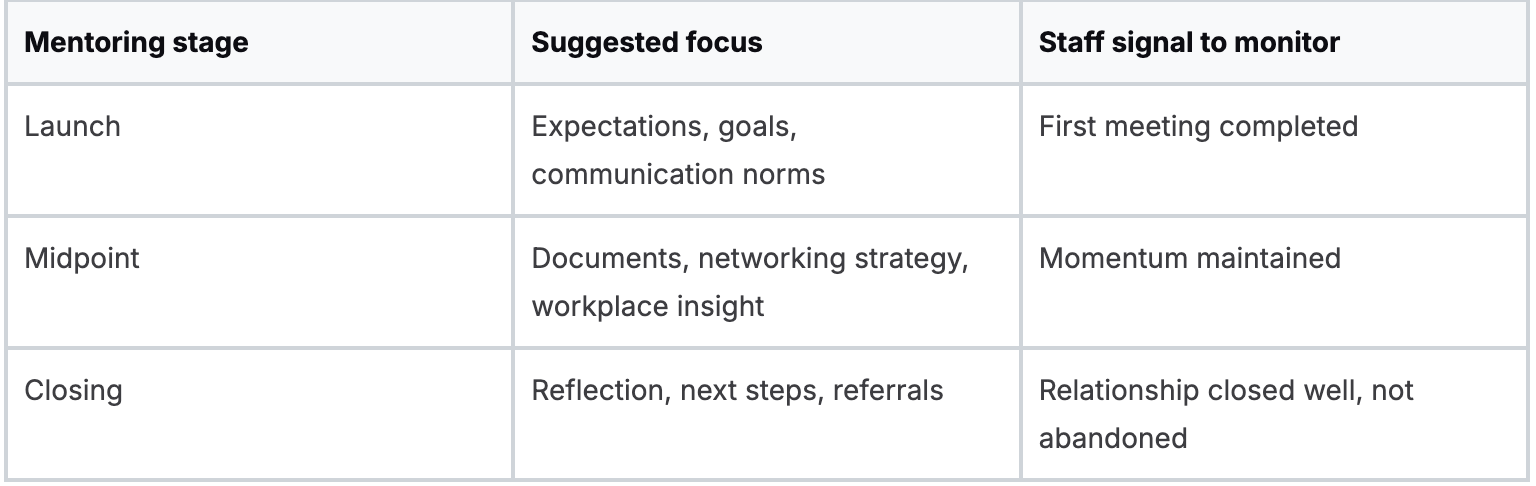
Task: Click the 'Staff signal to monitor' header
Action: click(x=1189, y=43)
